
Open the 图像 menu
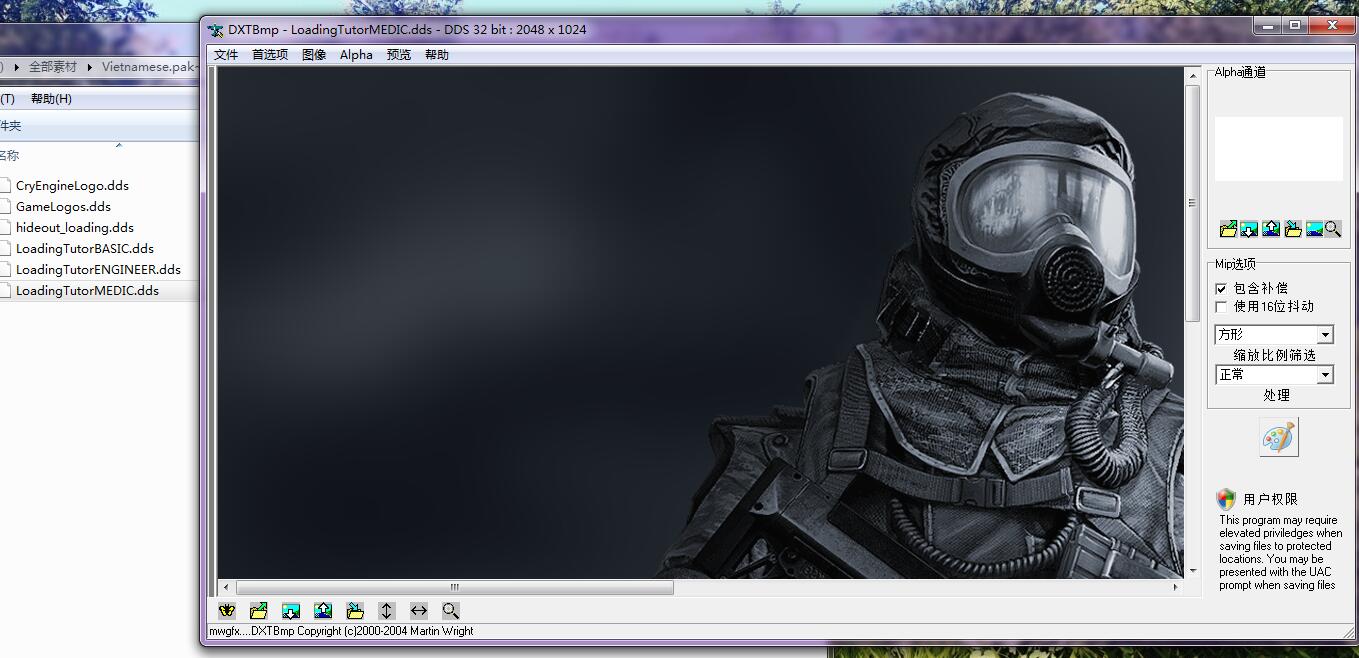tap(314, 55)
